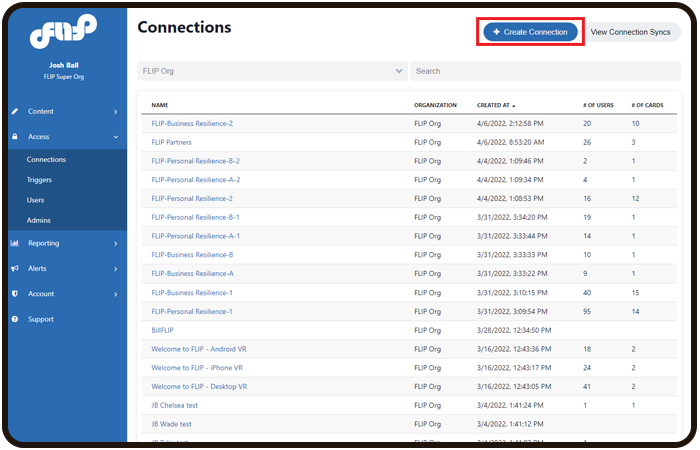Viewport: 700px width, 450px height.
Task: Click the 95 users value
Action: coord(587,312)
